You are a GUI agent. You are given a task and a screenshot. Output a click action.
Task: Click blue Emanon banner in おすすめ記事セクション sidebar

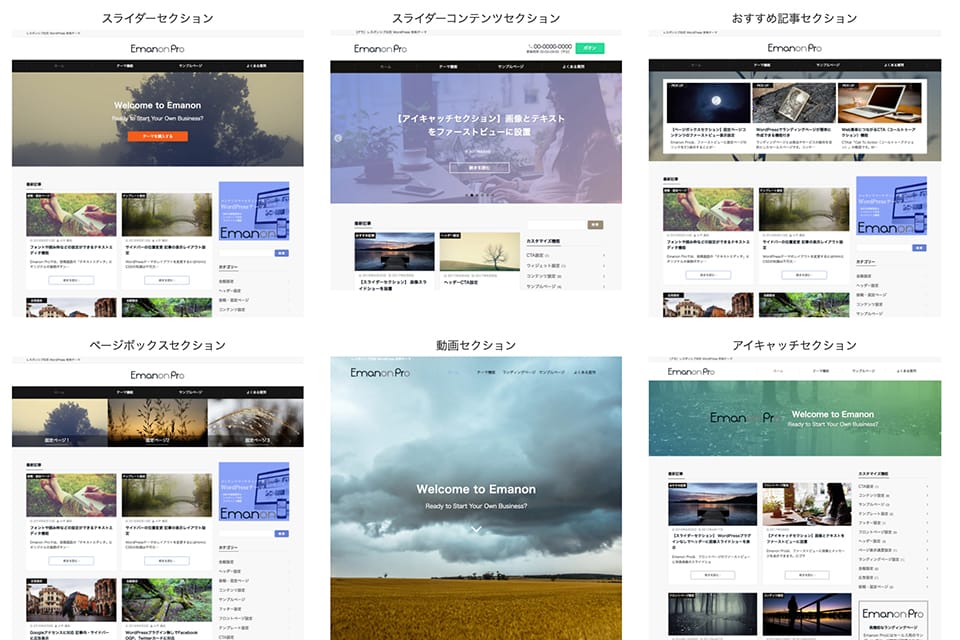click(x=891, y=206)
